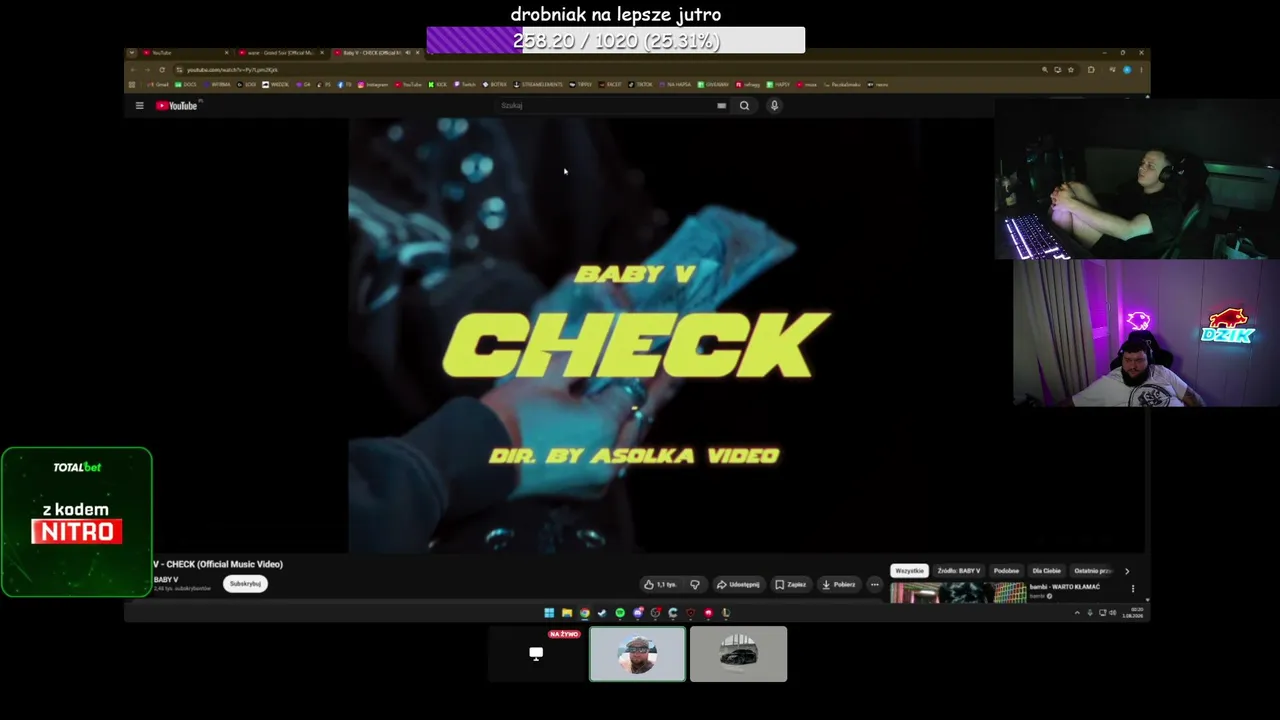The height and width of the screenshot is (720, 1280).
Task: Open the Twitch bookmark
Action: [x=465, y=85]
